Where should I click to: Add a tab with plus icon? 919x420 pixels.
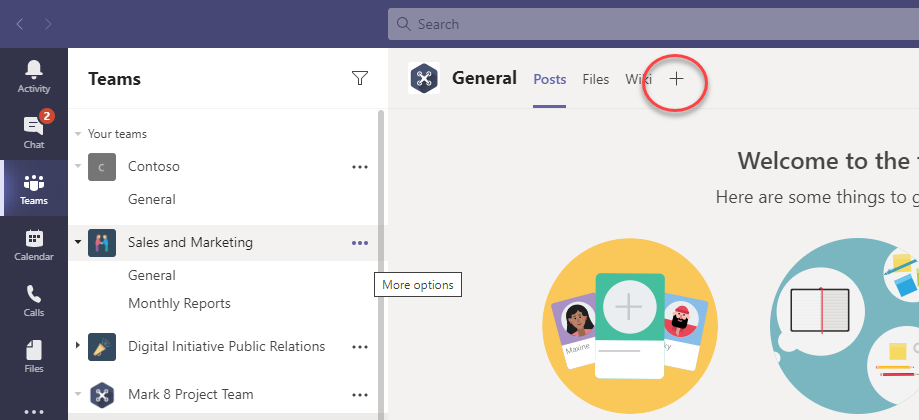point(676,79)
